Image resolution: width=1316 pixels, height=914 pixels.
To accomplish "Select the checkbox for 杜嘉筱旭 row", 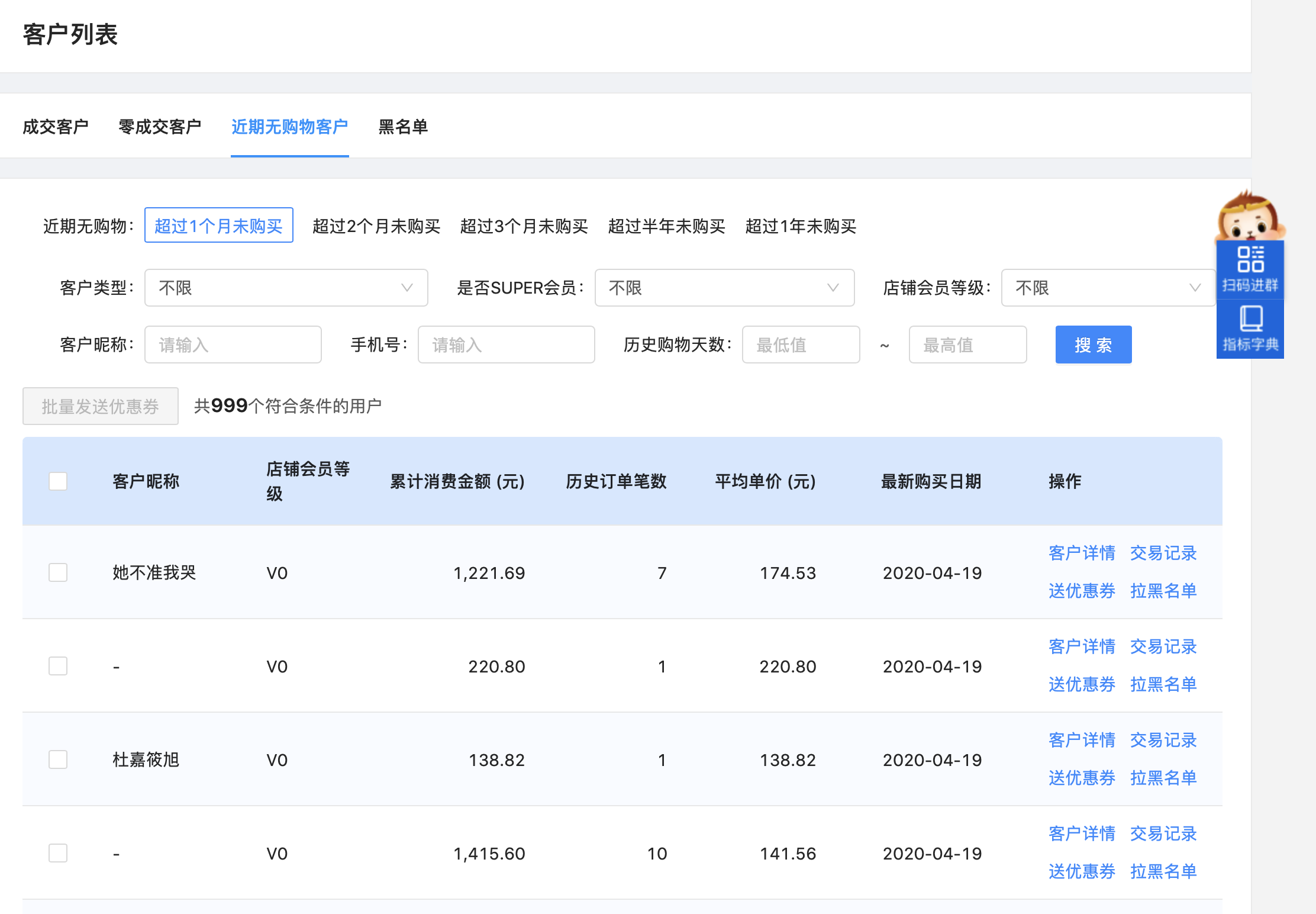I will pyautogui.click(x=58, y=759).
